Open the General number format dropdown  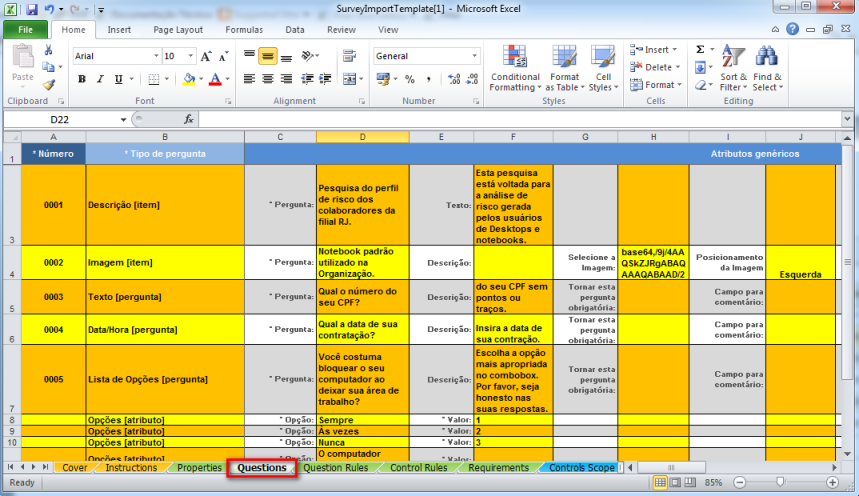[x=474, y=56]
